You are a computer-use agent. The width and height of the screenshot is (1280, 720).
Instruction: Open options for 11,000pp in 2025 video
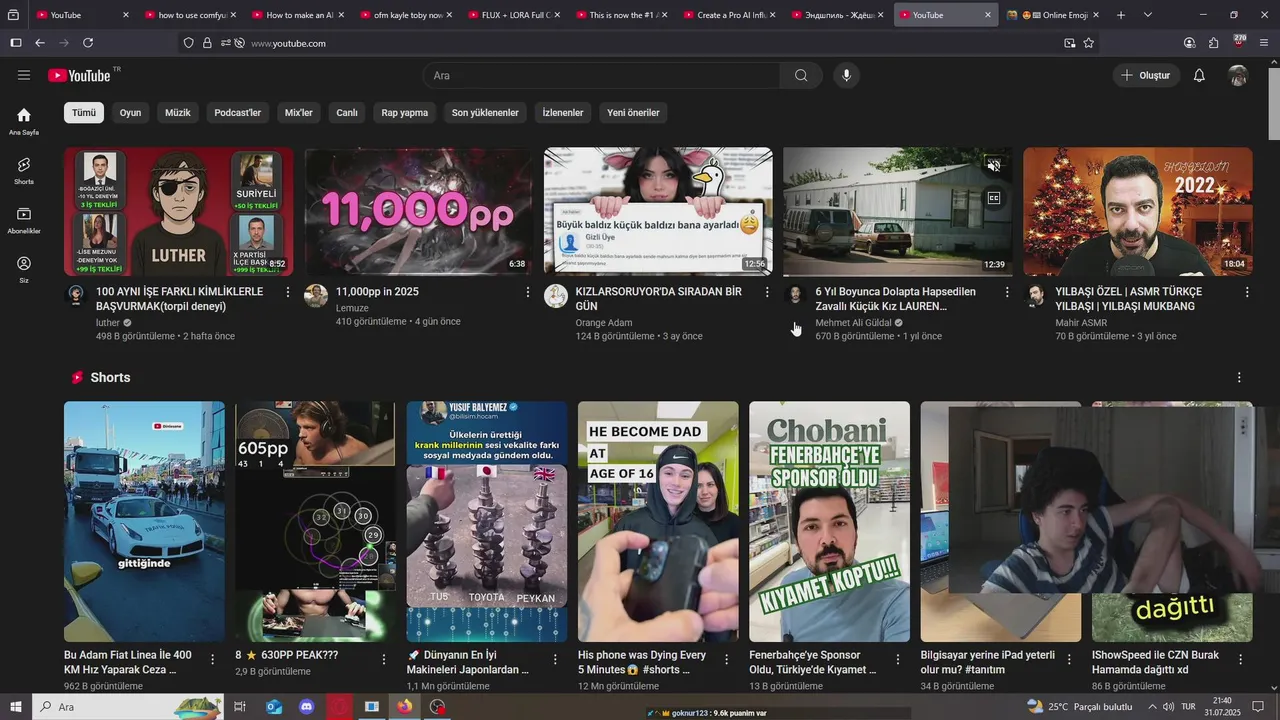click(528, 292)
